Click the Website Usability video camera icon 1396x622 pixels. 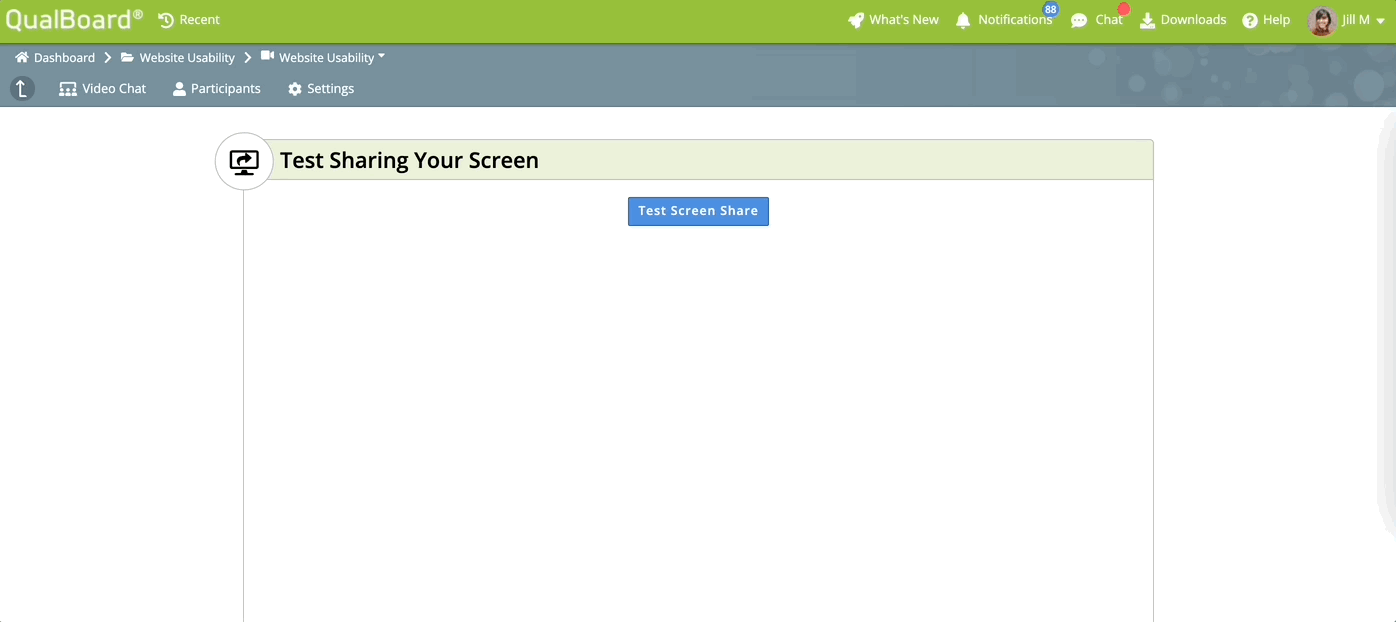point(267,56)
